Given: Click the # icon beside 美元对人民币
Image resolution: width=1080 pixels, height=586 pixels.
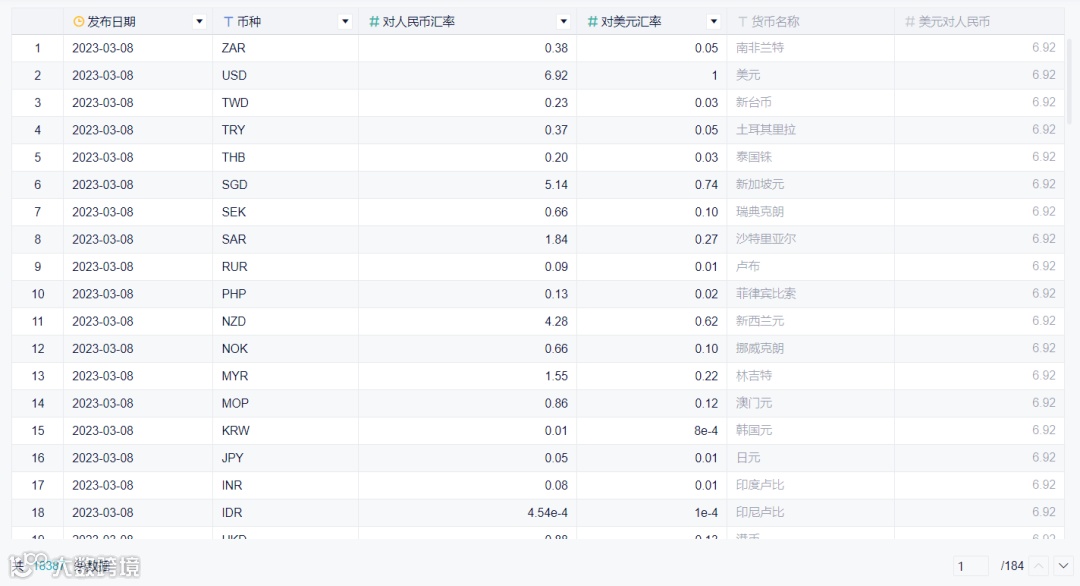Looking at the screenshot, I should (910, 21).
